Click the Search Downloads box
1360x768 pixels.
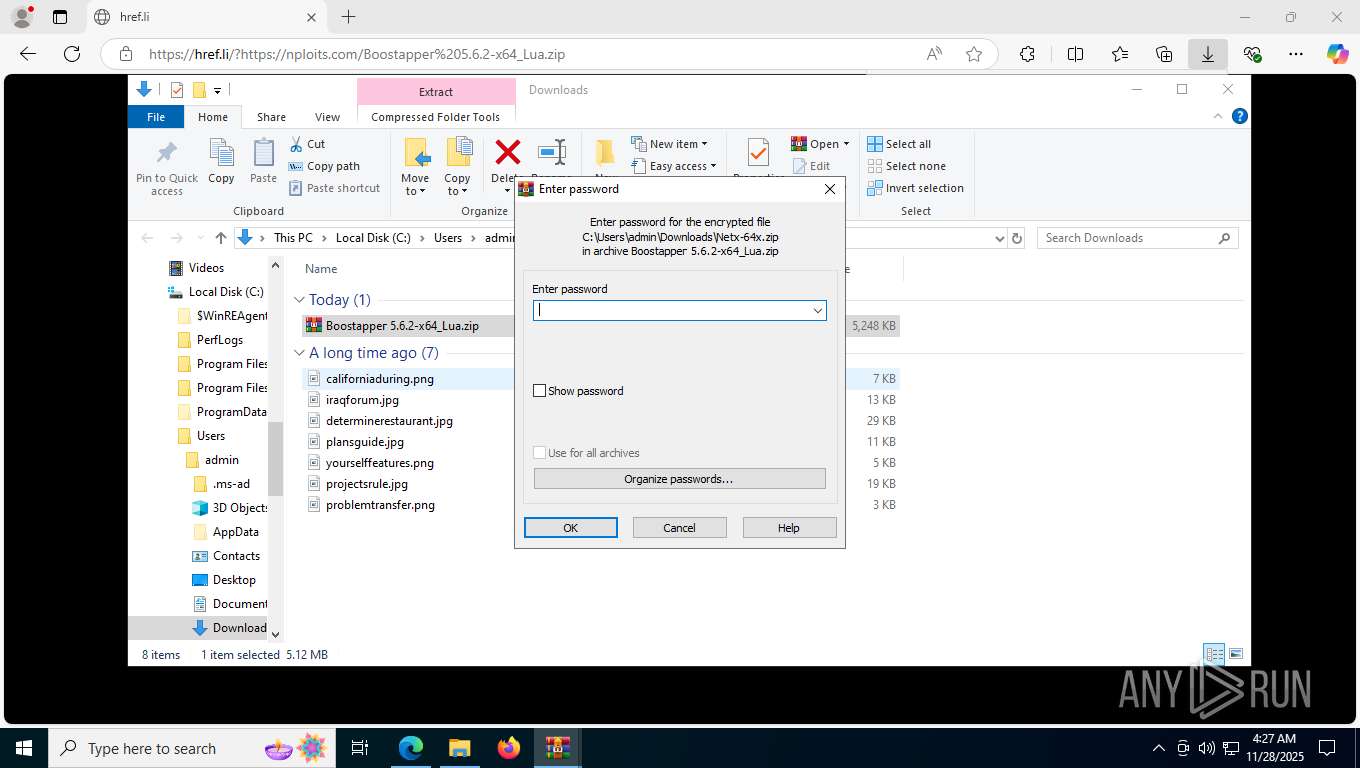(x=1137, y=238)
